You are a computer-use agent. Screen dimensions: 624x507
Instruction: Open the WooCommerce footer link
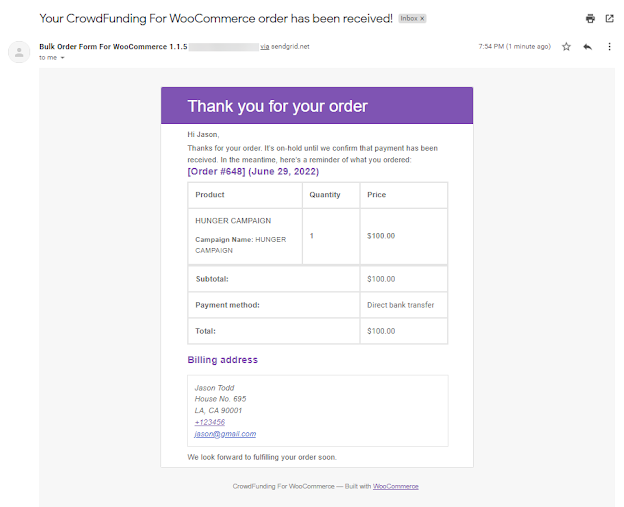tap(396, 486)
